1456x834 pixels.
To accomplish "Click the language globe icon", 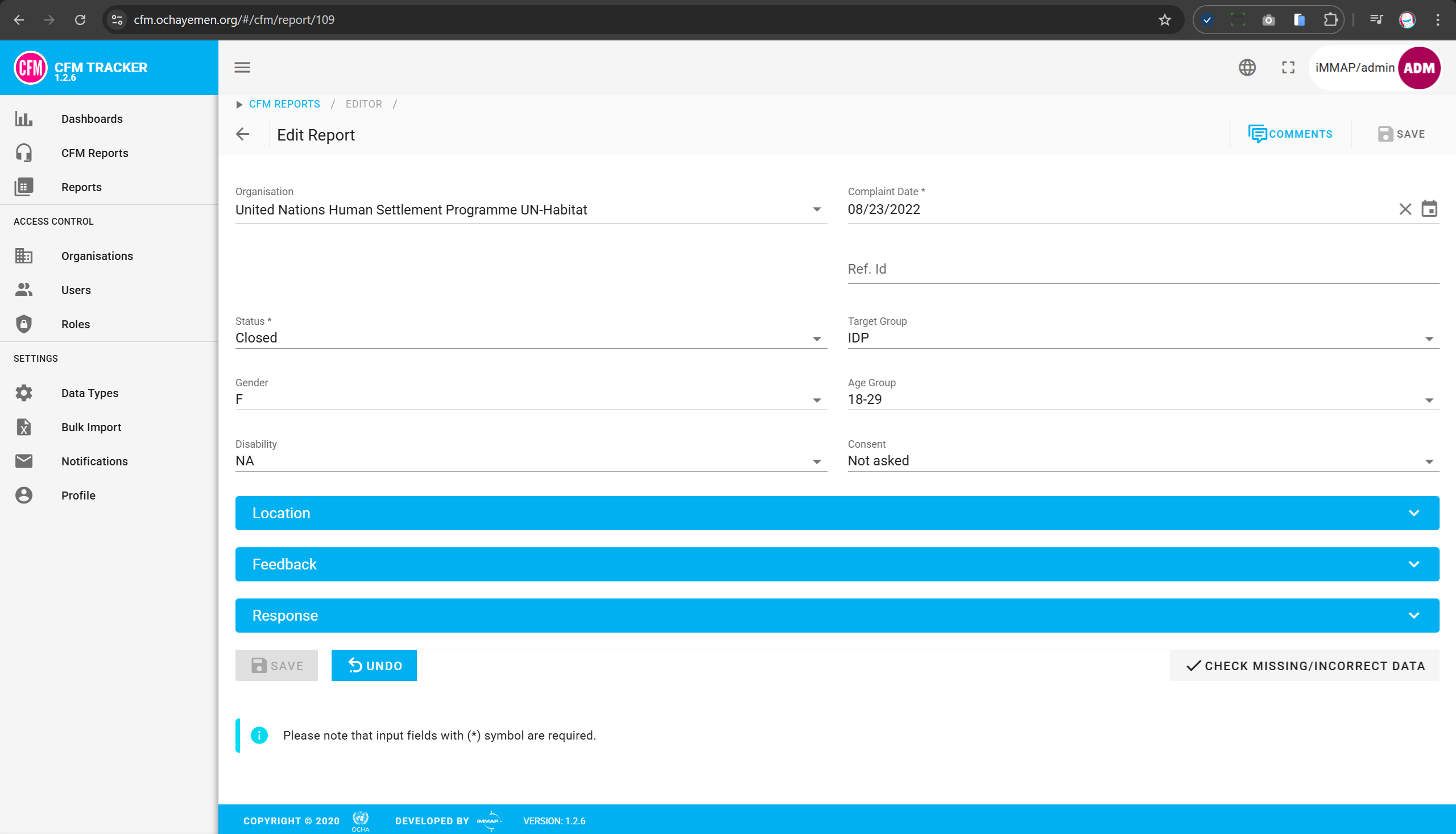I will tap(1248, 67).
